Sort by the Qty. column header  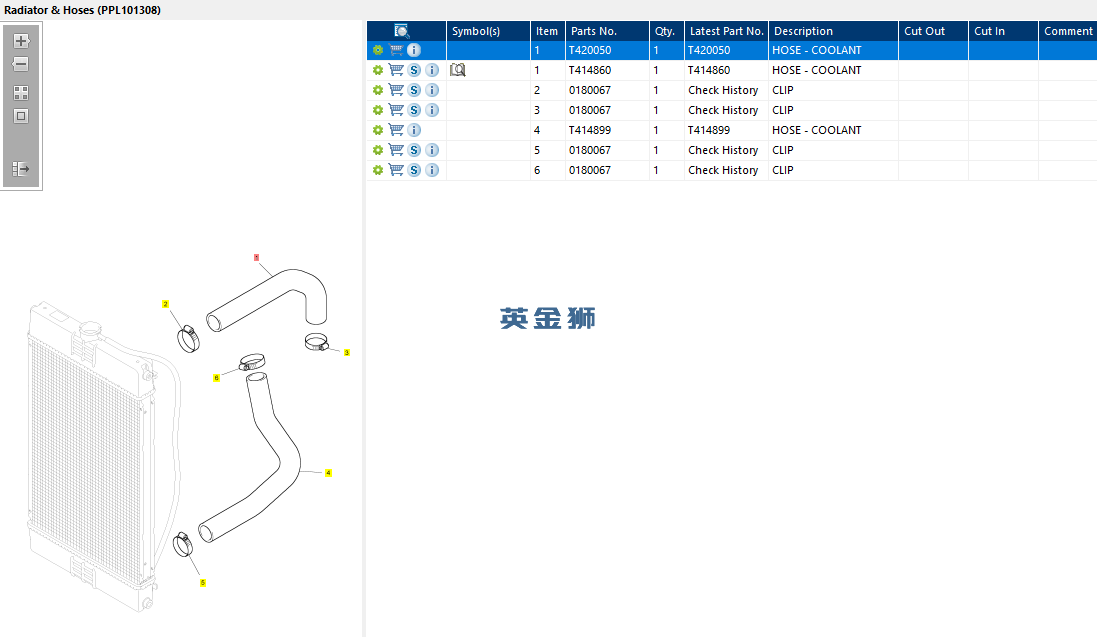(667, 31)
